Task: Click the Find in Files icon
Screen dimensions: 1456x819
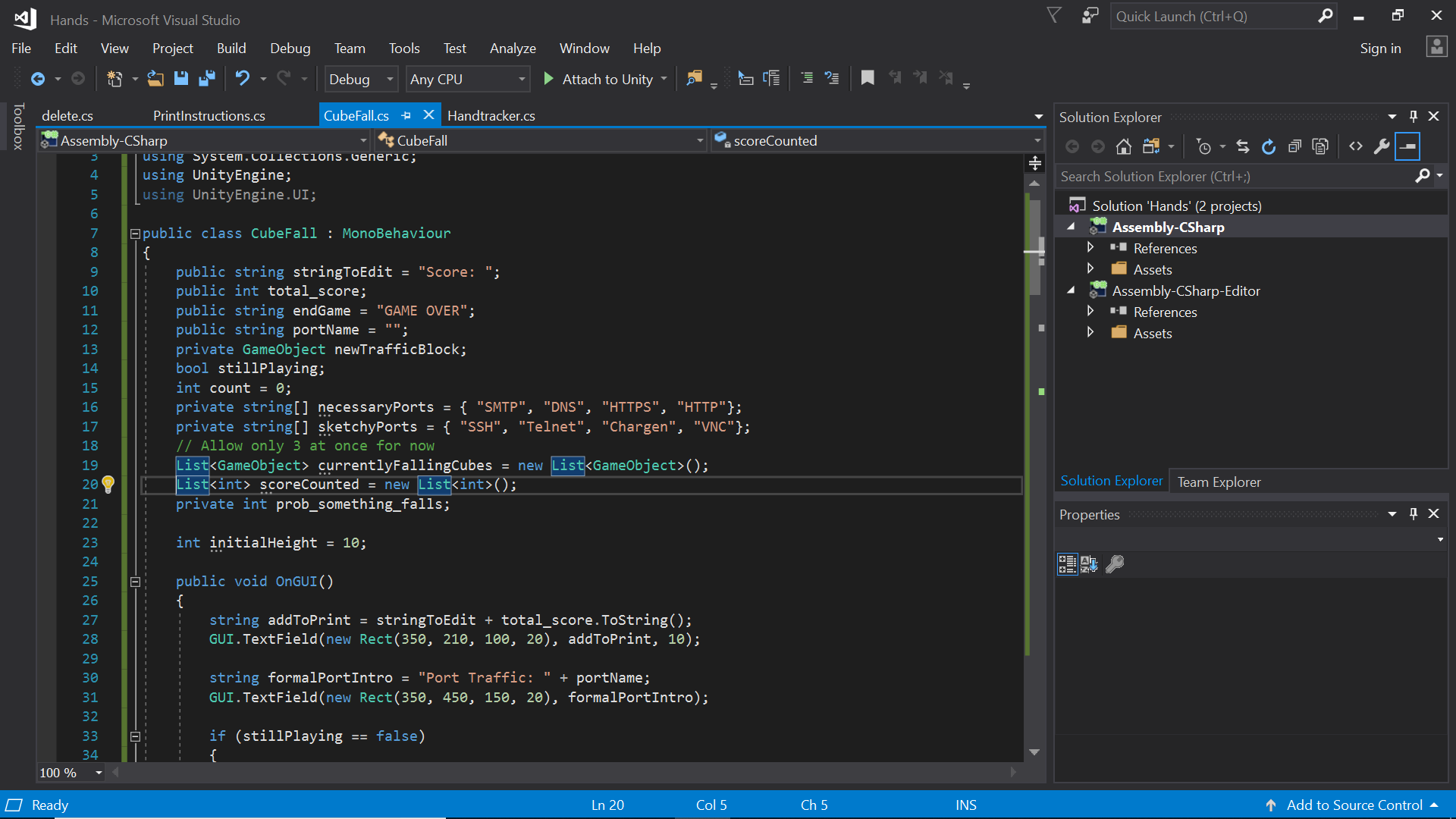Action: pos(694,78)
